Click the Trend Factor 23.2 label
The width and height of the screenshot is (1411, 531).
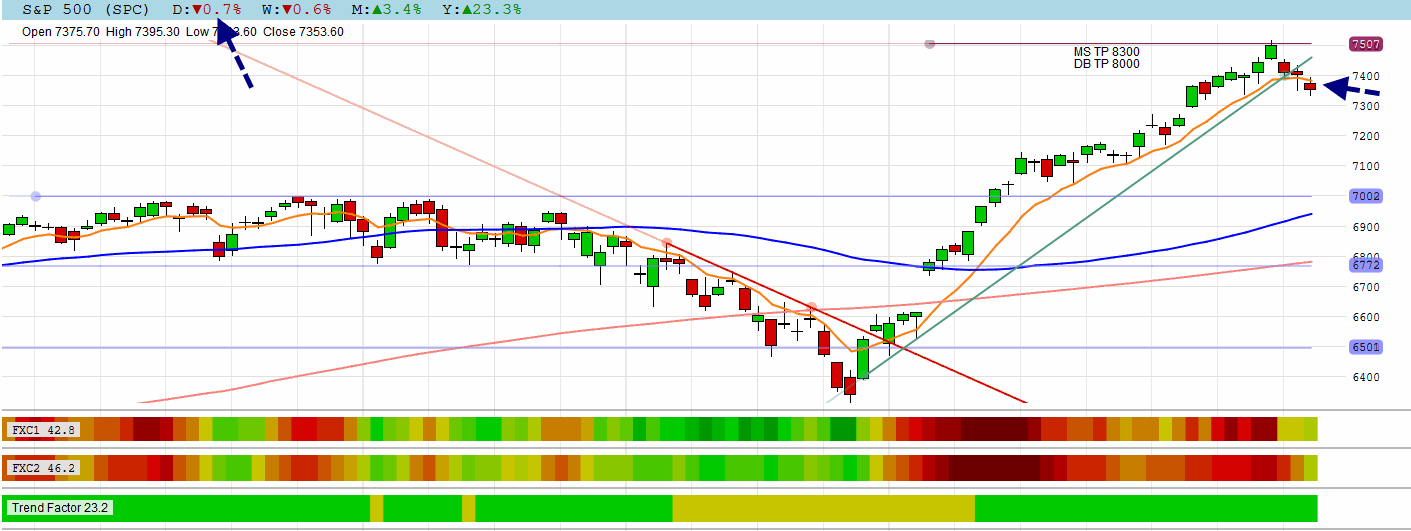click(59, 508)
